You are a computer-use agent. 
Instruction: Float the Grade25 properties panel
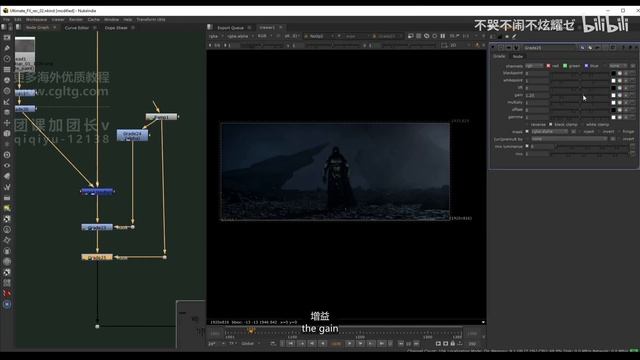tap(630, 48)
